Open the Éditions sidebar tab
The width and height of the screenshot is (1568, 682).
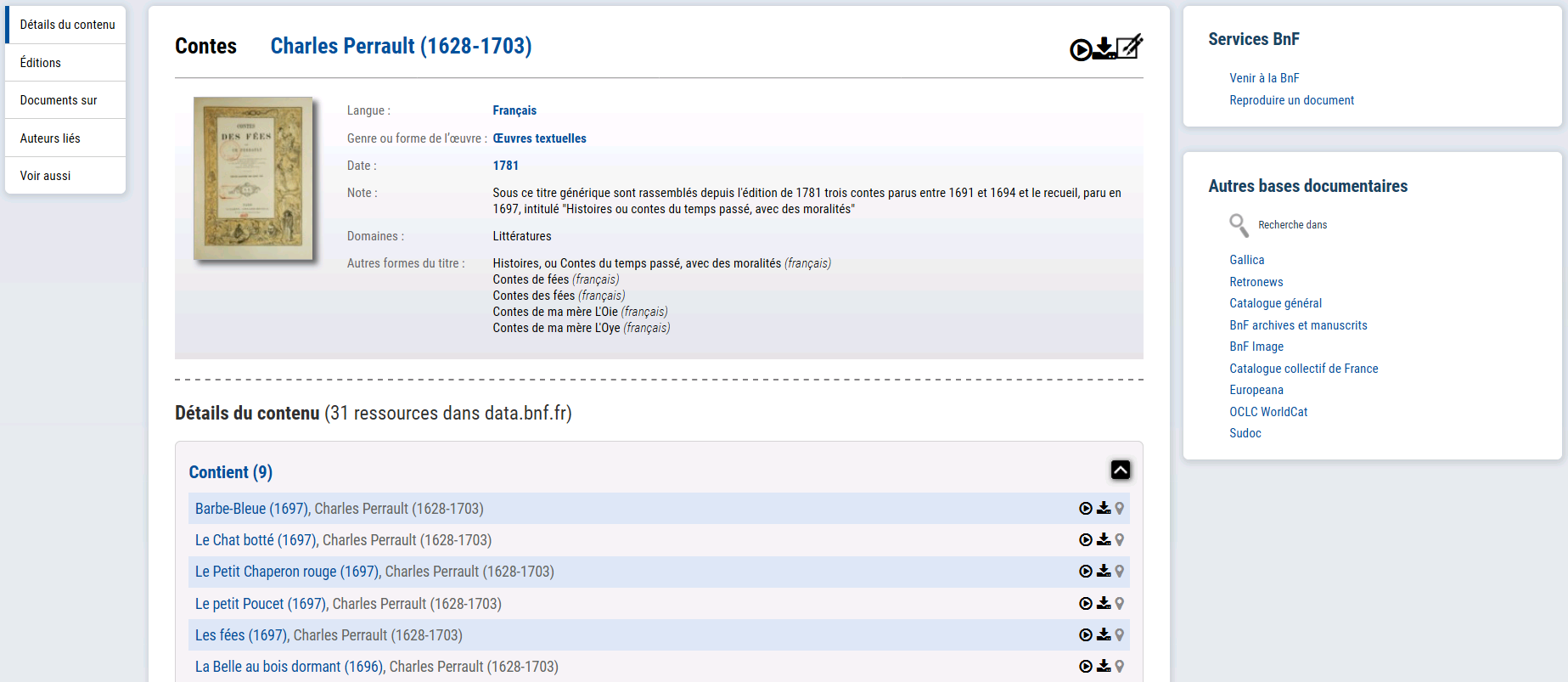click(x=41, y=63)
